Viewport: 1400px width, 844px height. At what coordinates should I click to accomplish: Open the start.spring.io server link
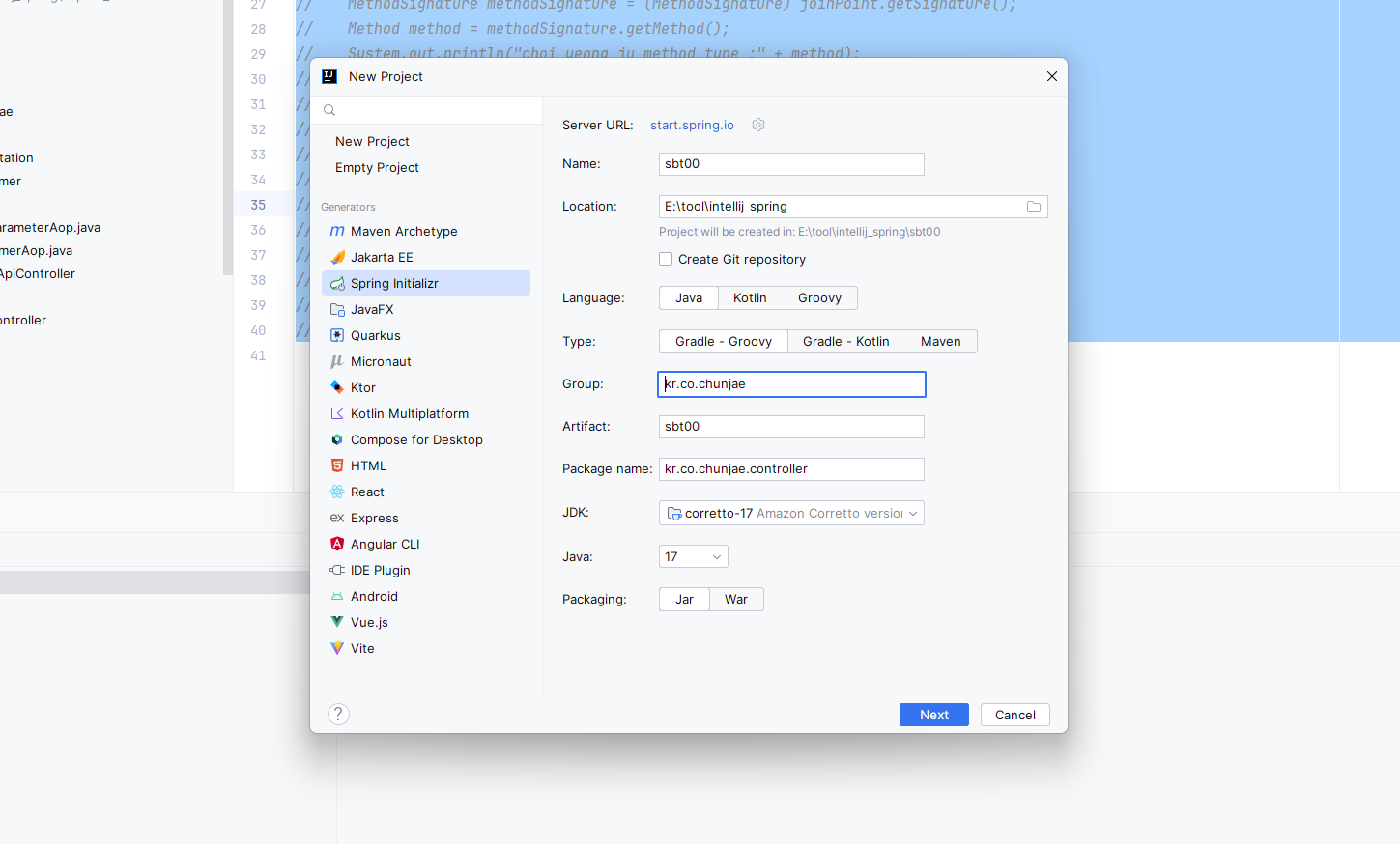692,125
